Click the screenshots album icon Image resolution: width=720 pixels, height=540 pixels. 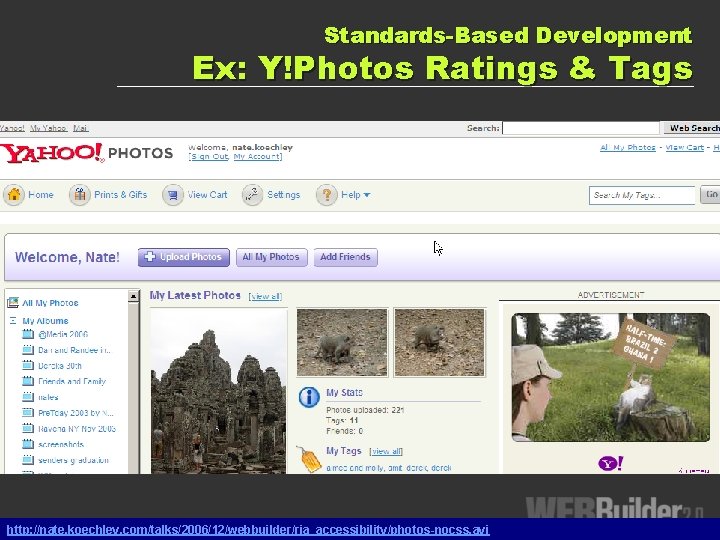(28, 444)
